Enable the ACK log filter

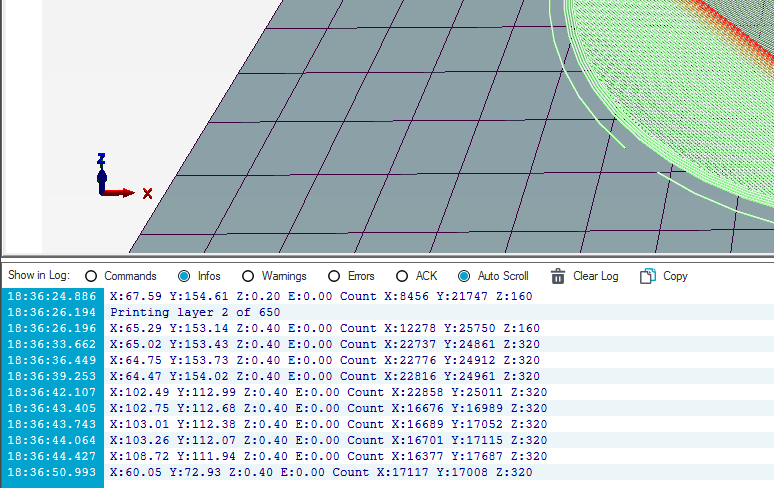[x=402, y=276]
